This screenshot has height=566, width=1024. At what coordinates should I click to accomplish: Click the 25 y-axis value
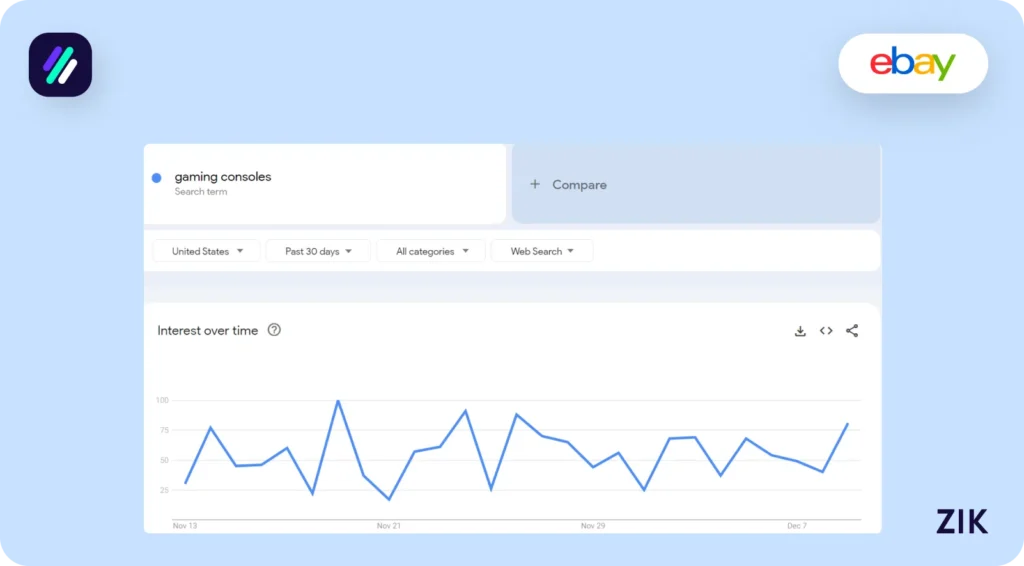point(164,490)
